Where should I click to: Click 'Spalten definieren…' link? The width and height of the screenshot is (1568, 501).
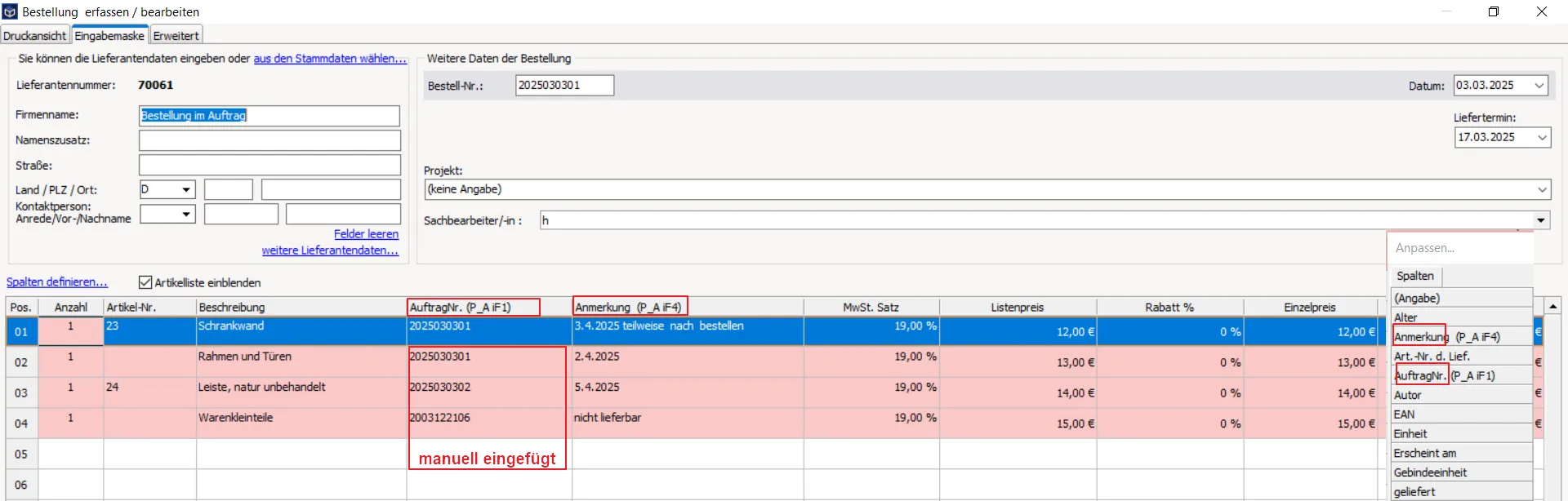pyautogui.click(x=57, y=282)
